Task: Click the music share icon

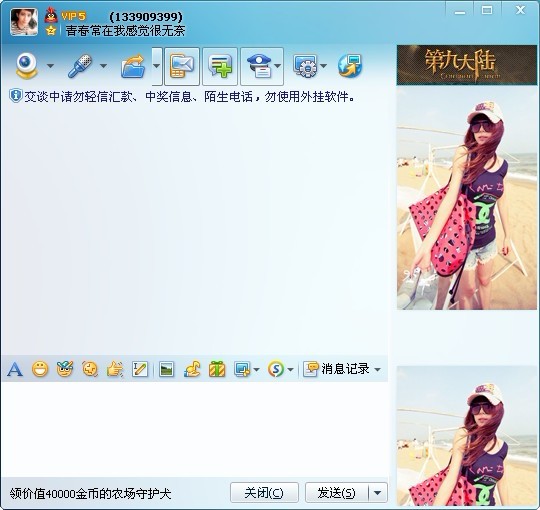Action: click(192, 369)
